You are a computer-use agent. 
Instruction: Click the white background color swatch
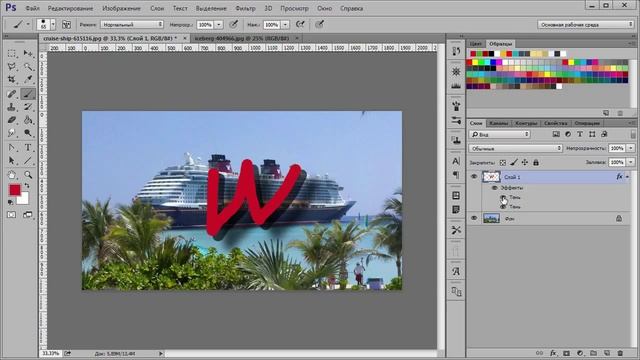24,200
